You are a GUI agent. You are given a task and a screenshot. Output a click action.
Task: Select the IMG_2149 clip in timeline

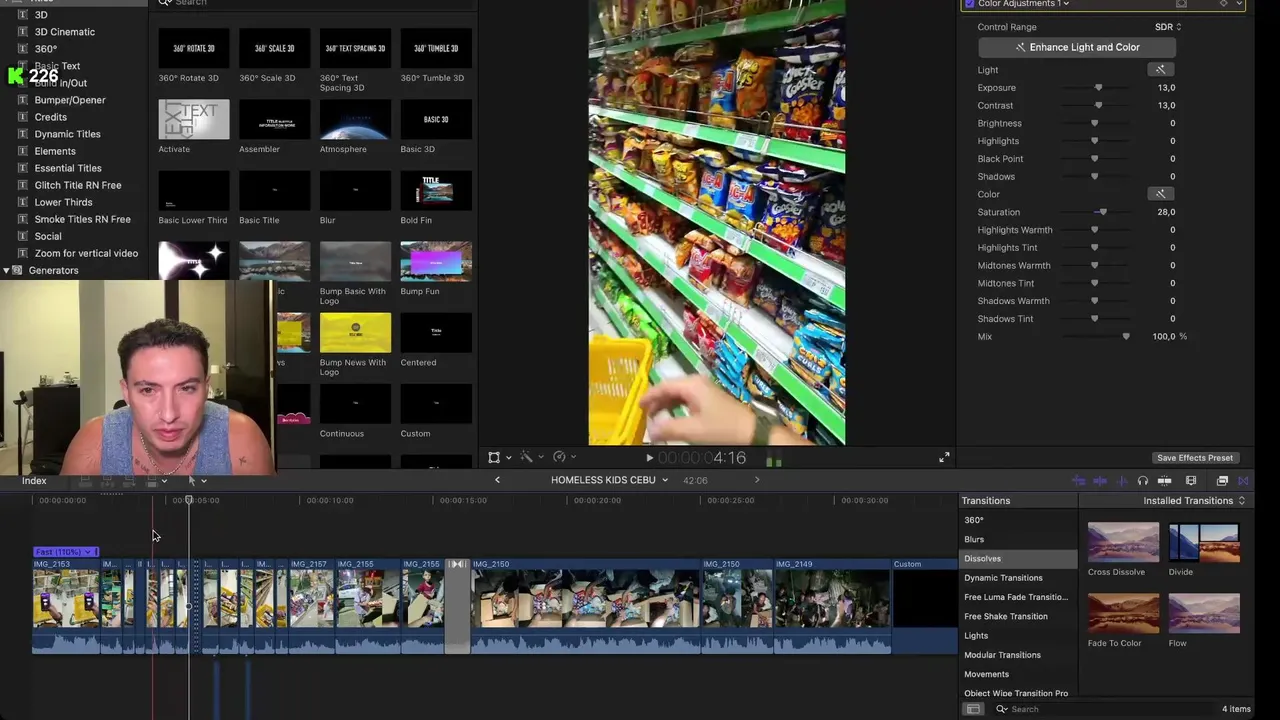click(x=832, y=606)
